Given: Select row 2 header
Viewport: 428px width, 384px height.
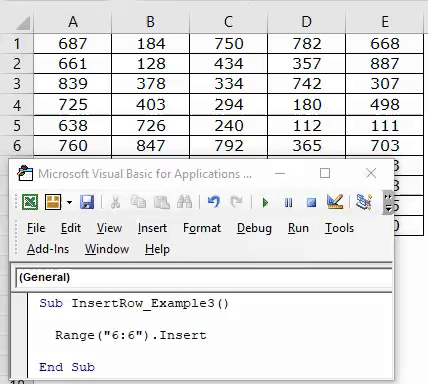Looking at the screenshot, I should pyautogui.click(x=17, y=64).
